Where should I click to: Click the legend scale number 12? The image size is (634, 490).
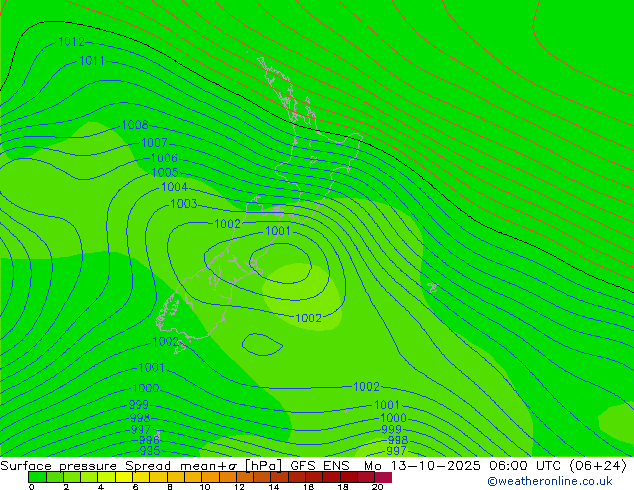(239, 487)
